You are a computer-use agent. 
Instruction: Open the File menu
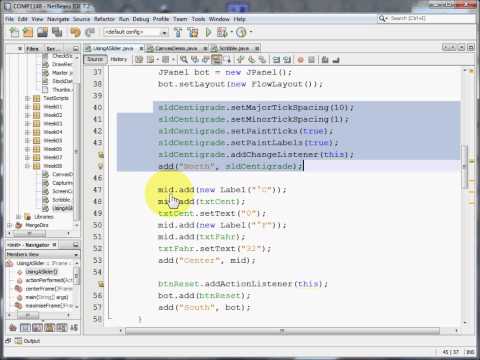(x=9, y=19)
